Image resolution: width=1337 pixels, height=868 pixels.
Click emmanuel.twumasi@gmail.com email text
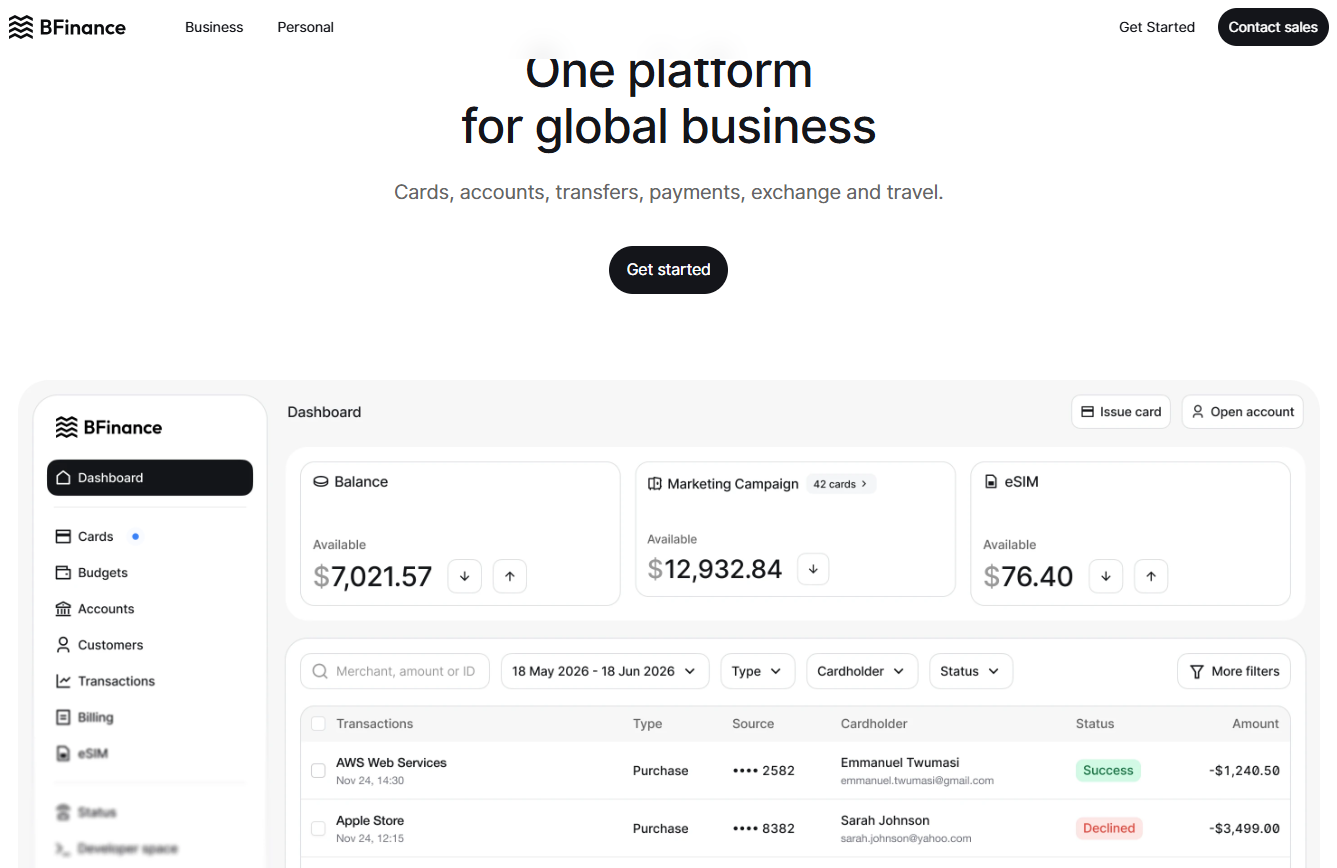point(917,780)
